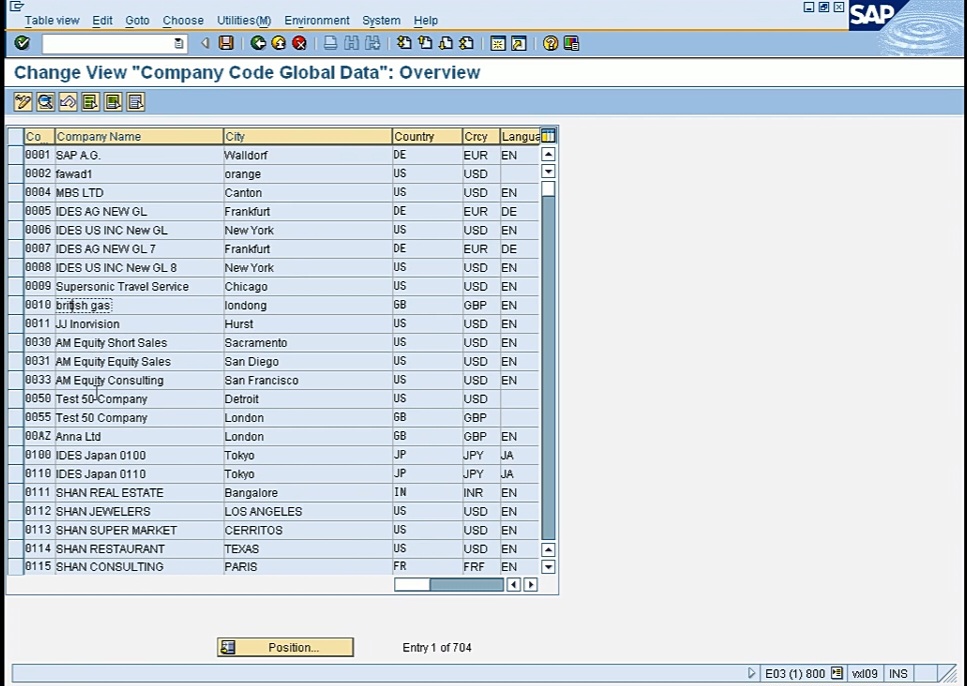Jump to first page icon
This screenshot has width=967, height=686.
point(404,43)
